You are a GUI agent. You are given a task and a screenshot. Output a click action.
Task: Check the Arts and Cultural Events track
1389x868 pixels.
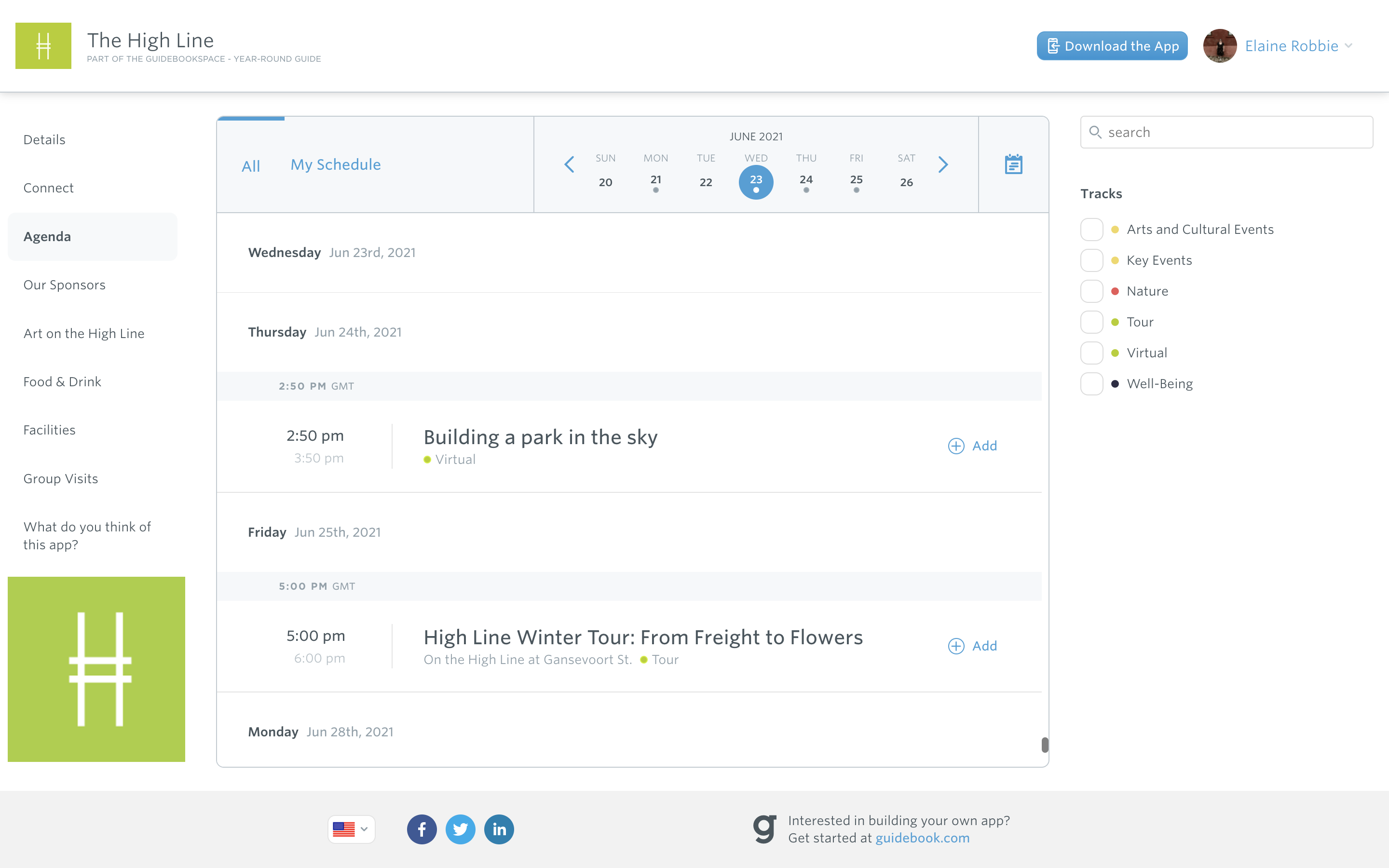1092,230
